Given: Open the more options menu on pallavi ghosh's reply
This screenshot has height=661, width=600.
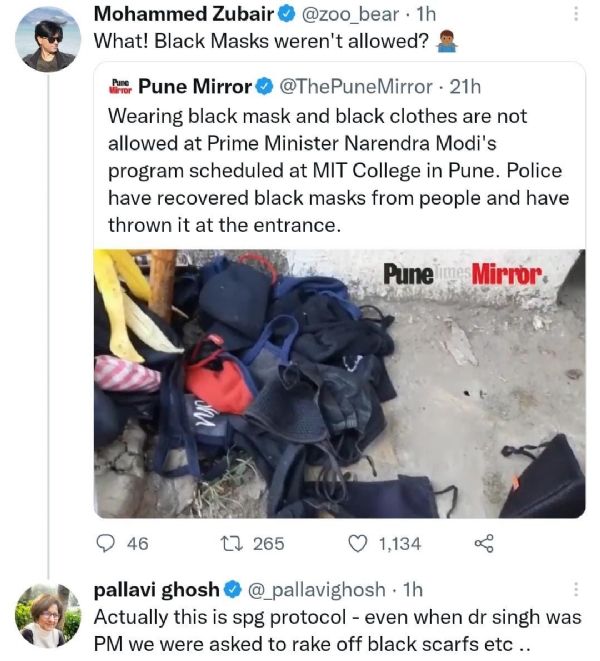Looking at the screenshot, I should pos(576,589).
